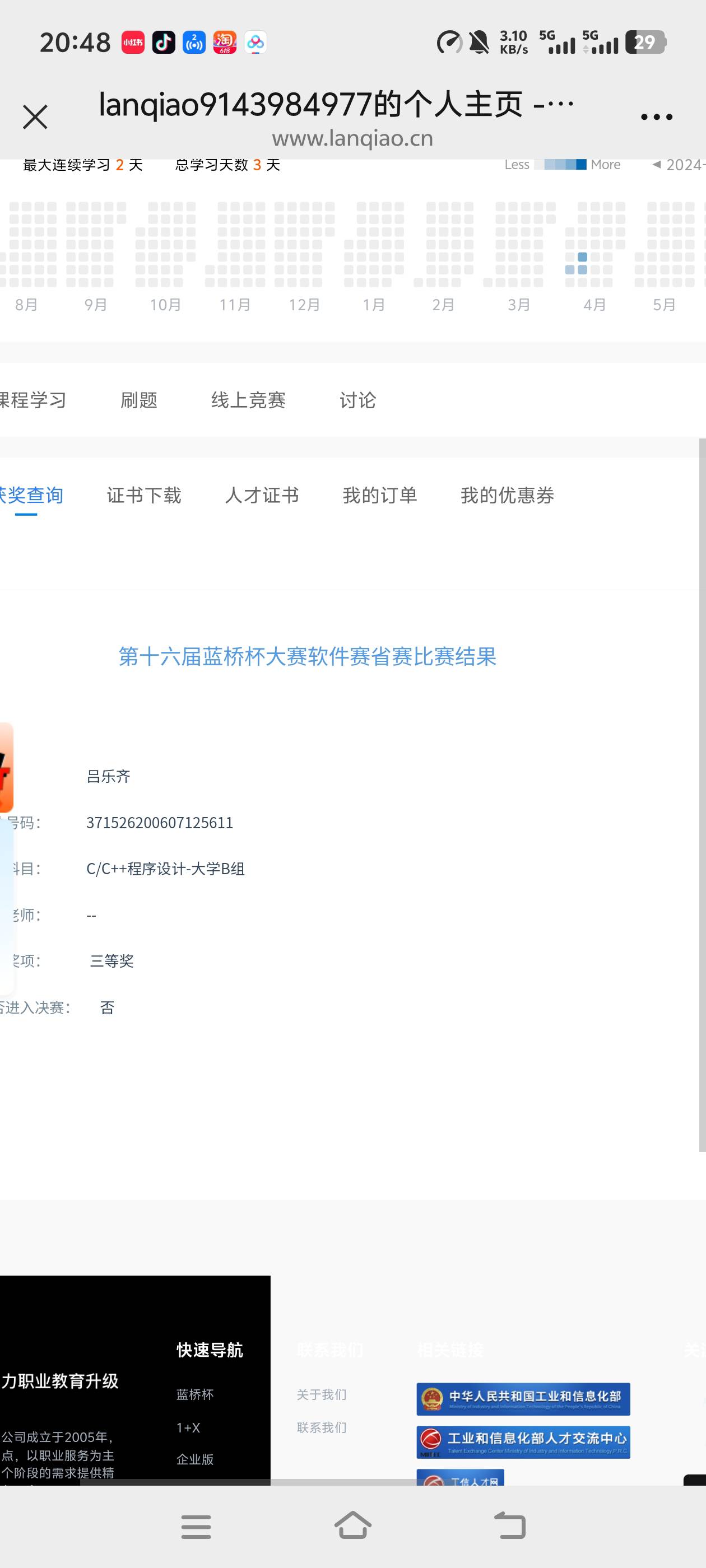Click previous year arrow beside 2024

tap(657, 164)
